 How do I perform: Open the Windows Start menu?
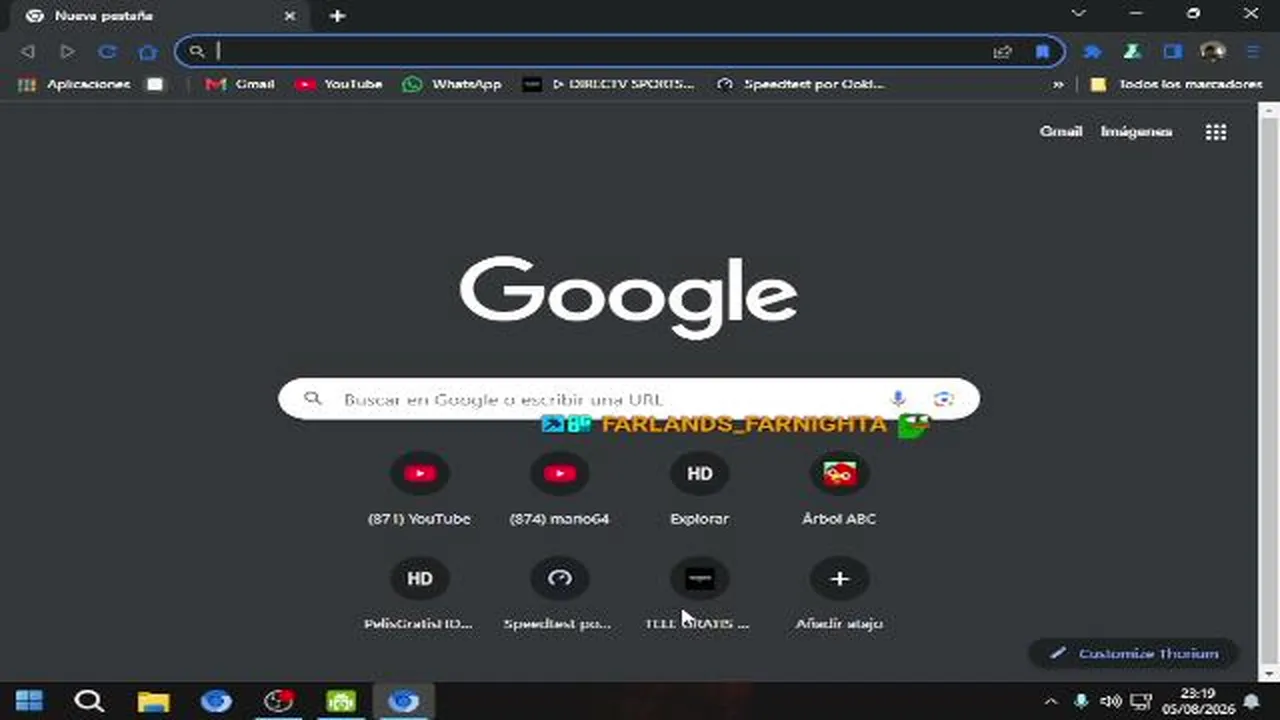29,701
